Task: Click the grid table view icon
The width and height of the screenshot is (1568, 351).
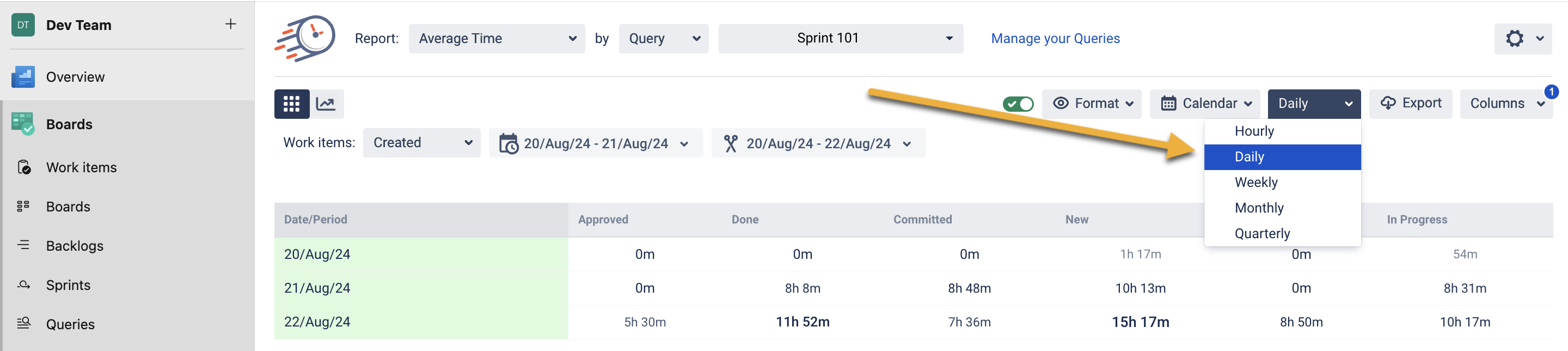Action: coord(291,104)
